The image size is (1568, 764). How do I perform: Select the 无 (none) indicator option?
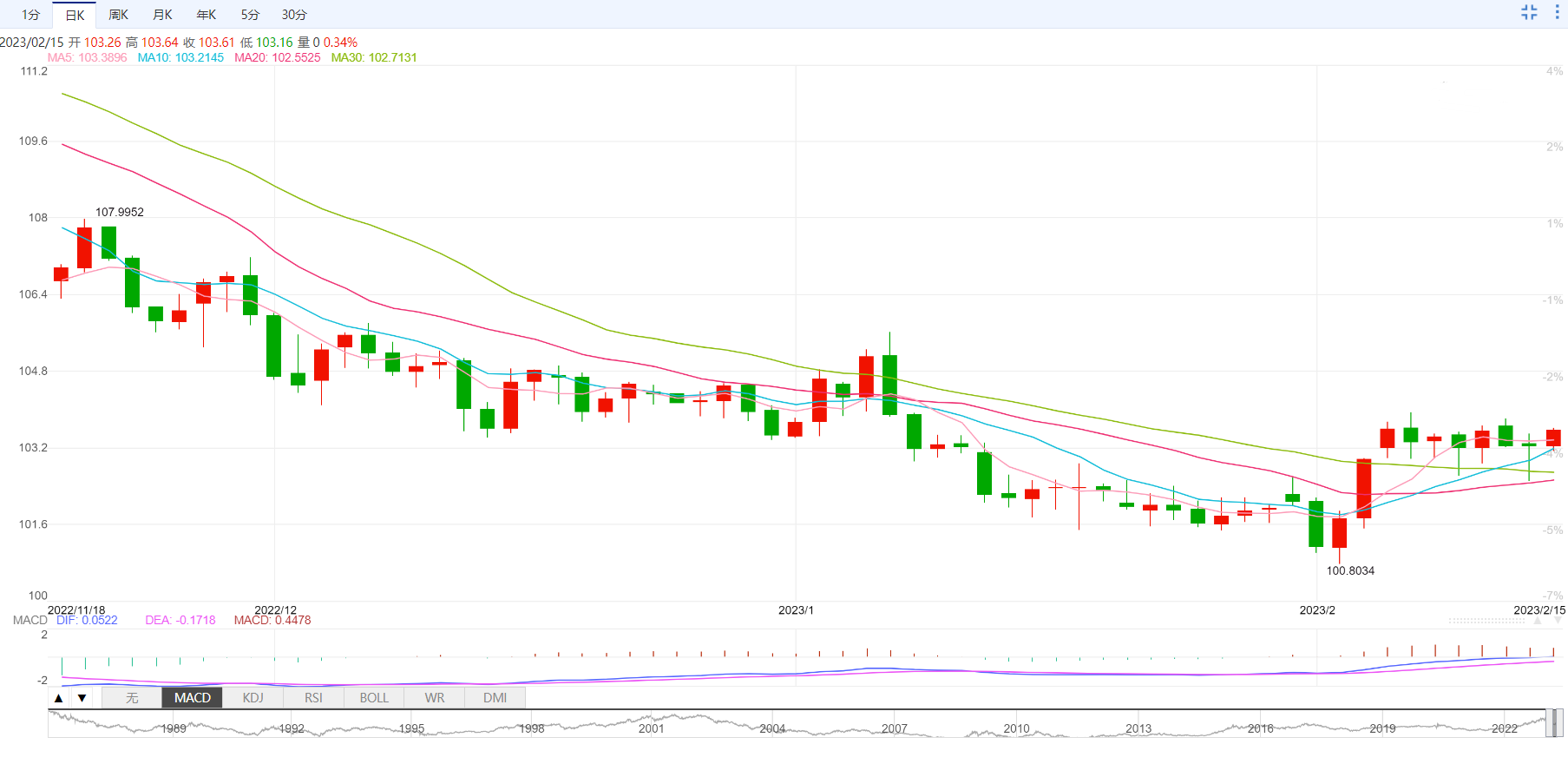tap(132, 698)
